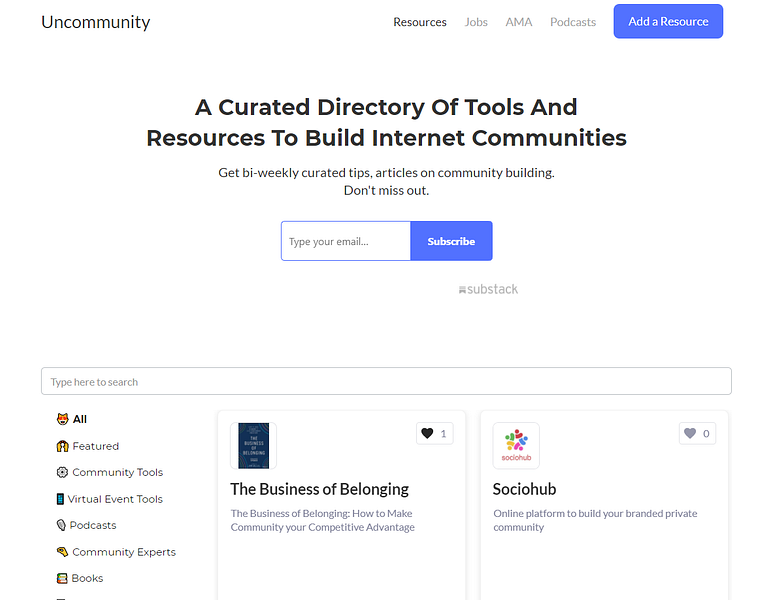Open the Resources nav item
This screenshot has height=600, width=784.
[420, 22]
